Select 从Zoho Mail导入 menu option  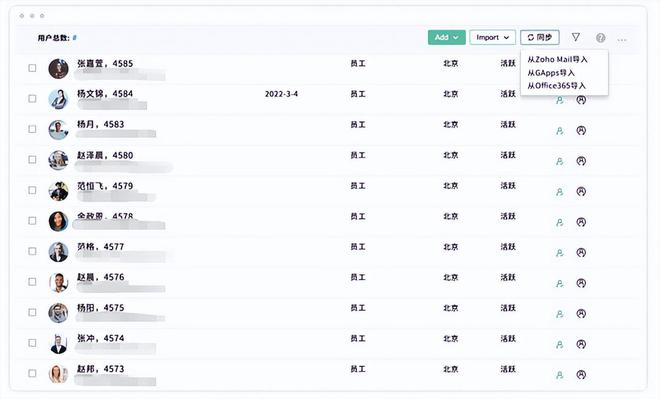coord(557,59)
